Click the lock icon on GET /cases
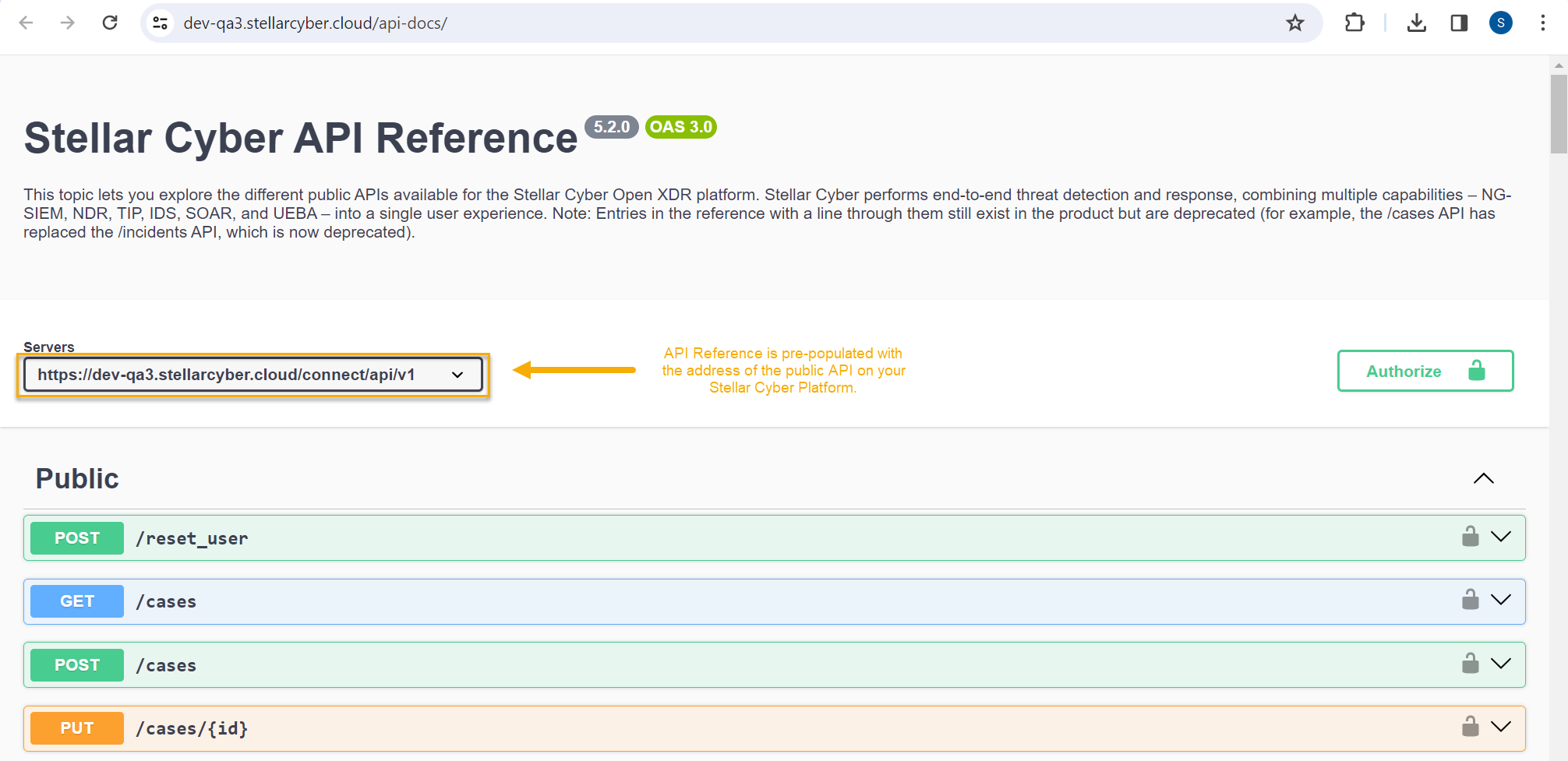This screenshot has height=761, width=1568. tap(1470, 600)
